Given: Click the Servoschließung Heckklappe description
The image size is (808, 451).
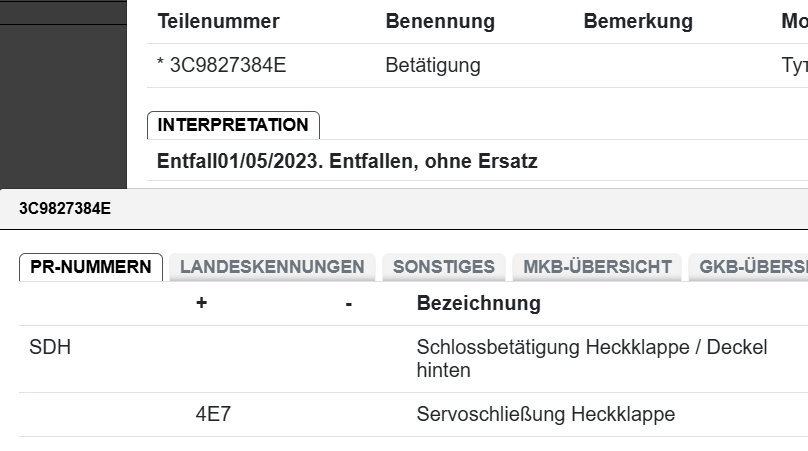Looking at the screenshot, I should (x=545, y=414).
